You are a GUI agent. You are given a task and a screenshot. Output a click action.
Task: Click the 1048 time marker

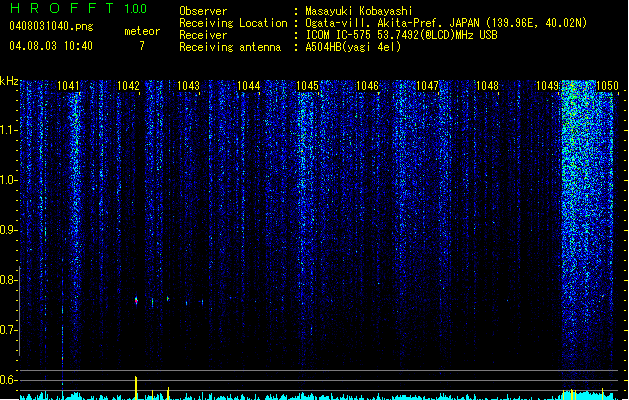tap(487, 86)
